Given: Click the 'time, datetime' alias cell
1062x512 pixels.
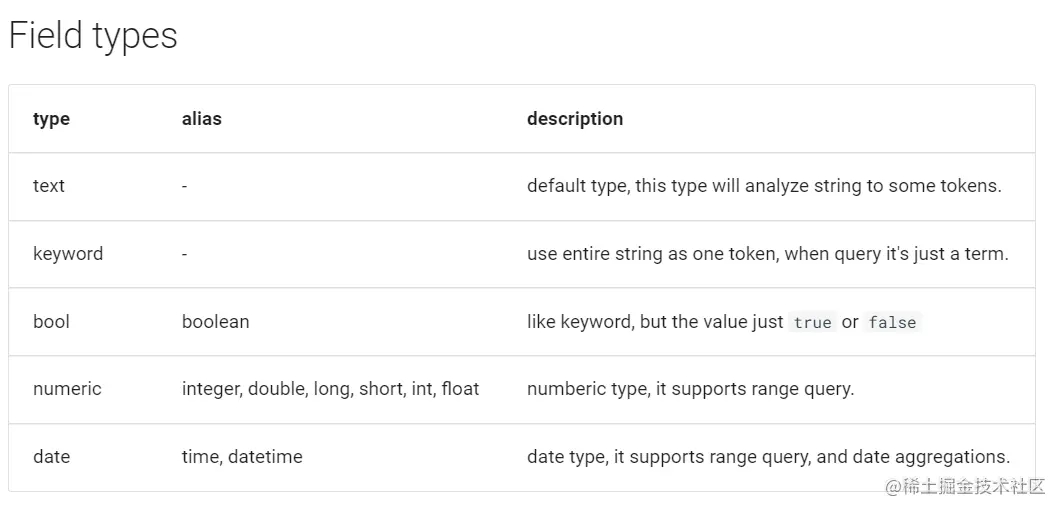Looking at the screenshot, I should 242,456.
